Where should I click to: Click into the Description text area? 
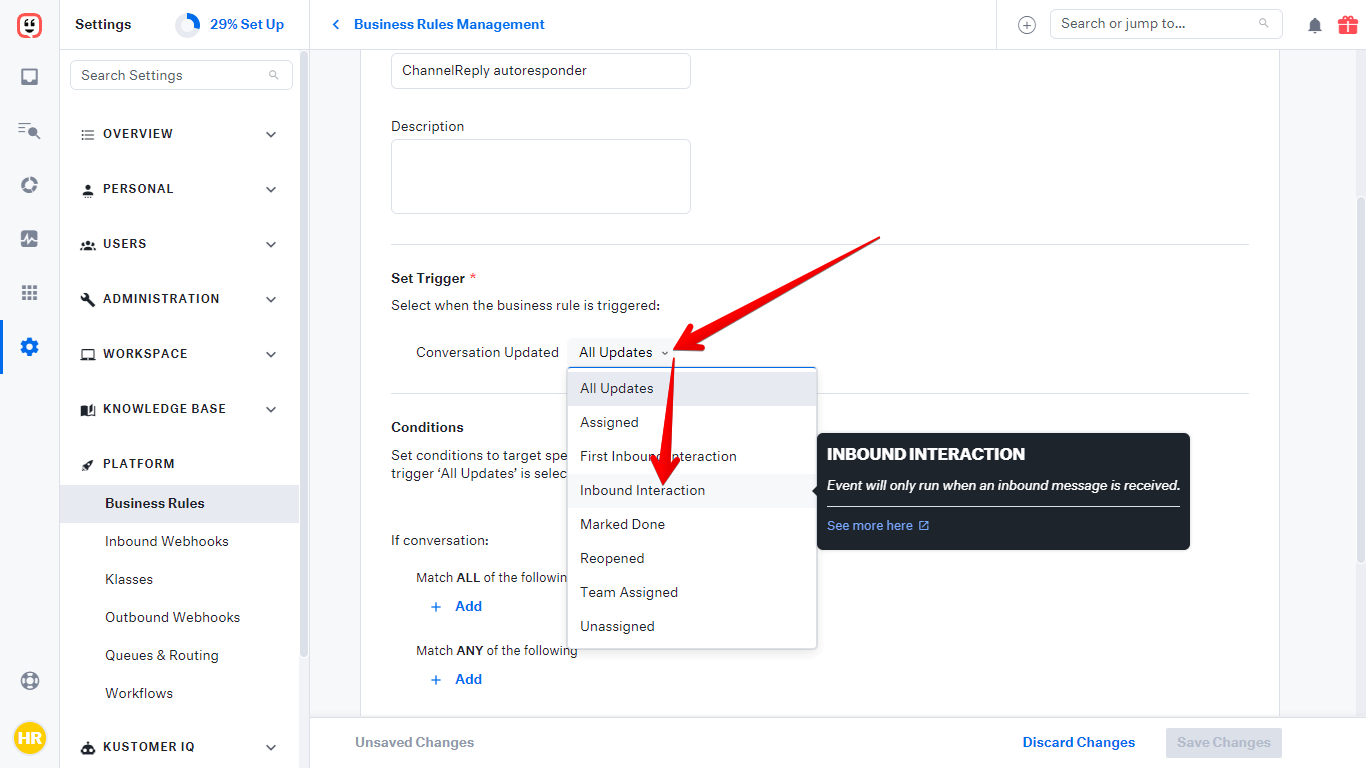coord(541,176)
